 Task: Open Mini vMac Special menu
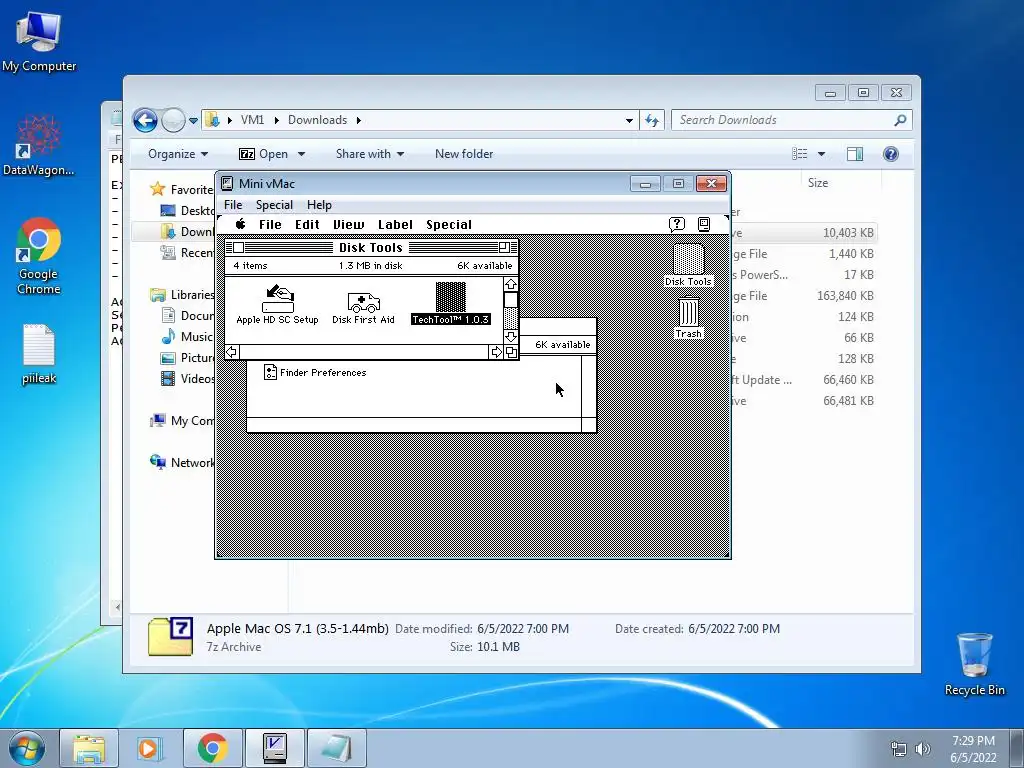(274, 204)
